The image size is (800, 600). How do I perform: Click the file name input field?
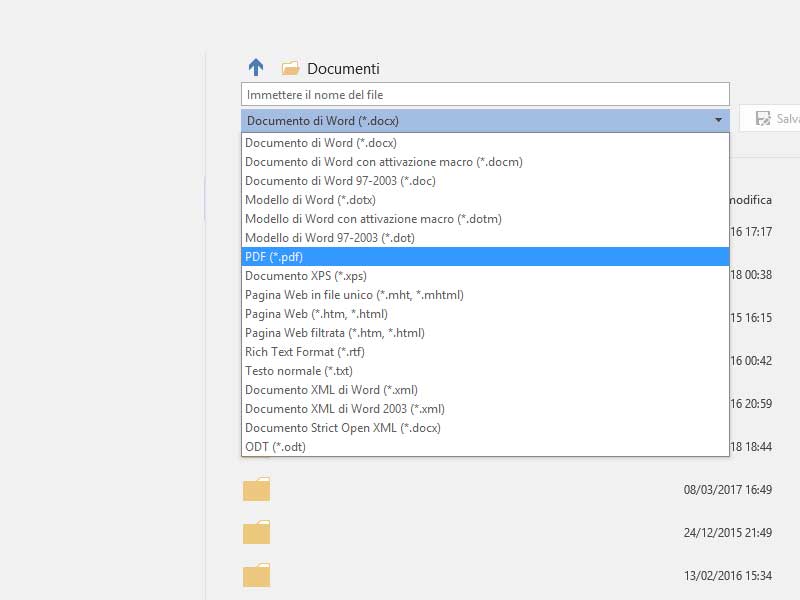[x=485, y=94]
